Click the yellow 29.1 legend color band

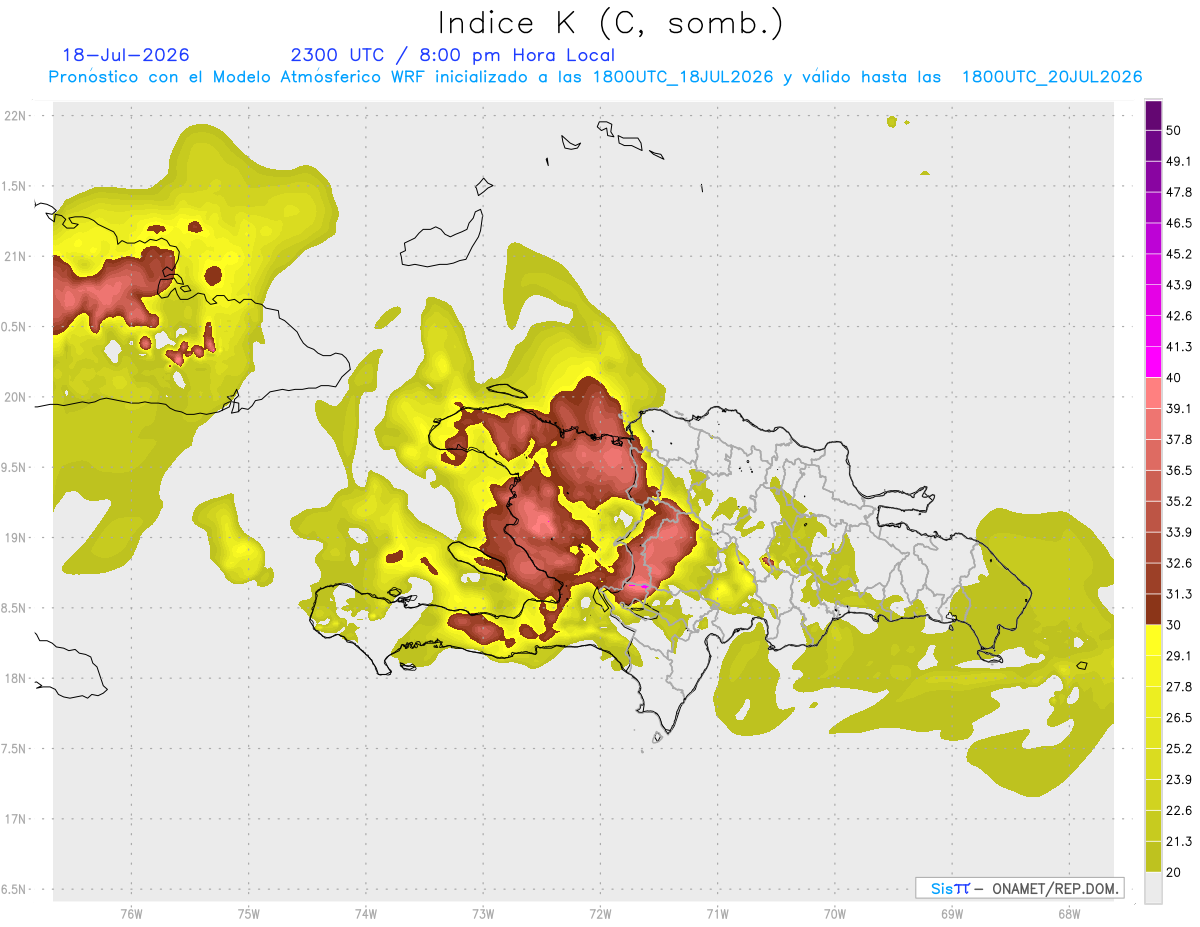pyautogui.click(x=1154, y=640)
